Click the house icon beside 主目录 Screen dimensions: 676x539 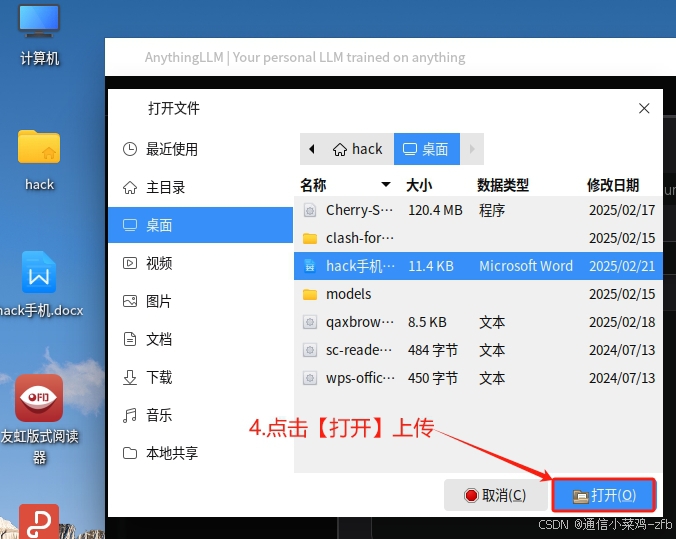tap(130, 188)
